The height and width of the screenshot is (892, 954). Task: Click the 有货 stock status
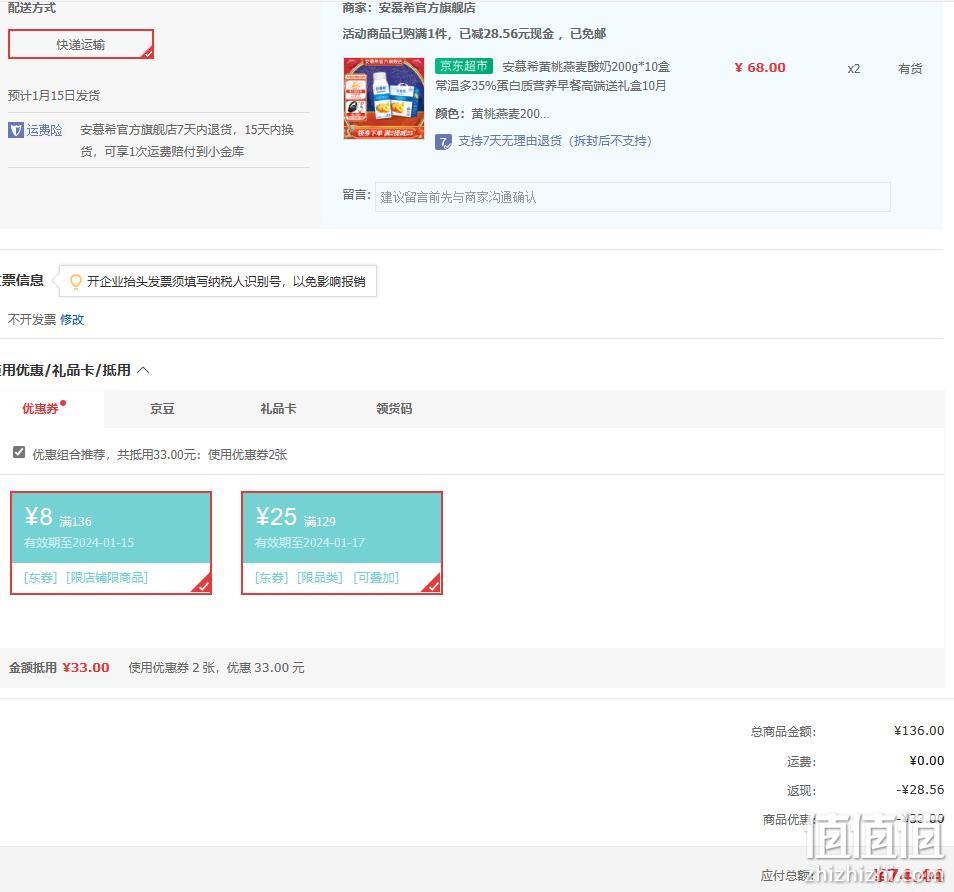pos(910,68)
